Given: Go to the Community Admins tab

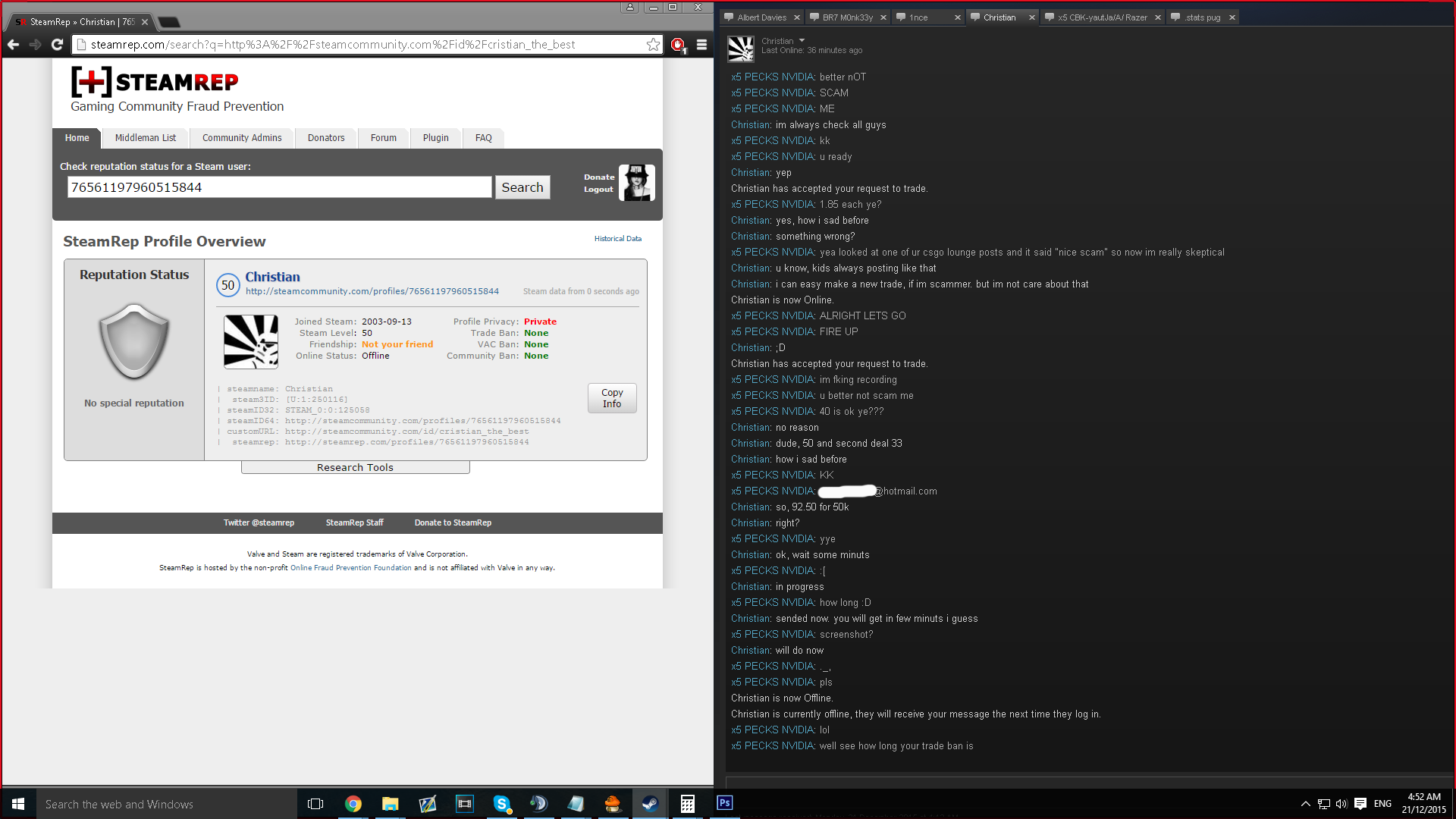Looking at the screenshot, I should (242, 138).
